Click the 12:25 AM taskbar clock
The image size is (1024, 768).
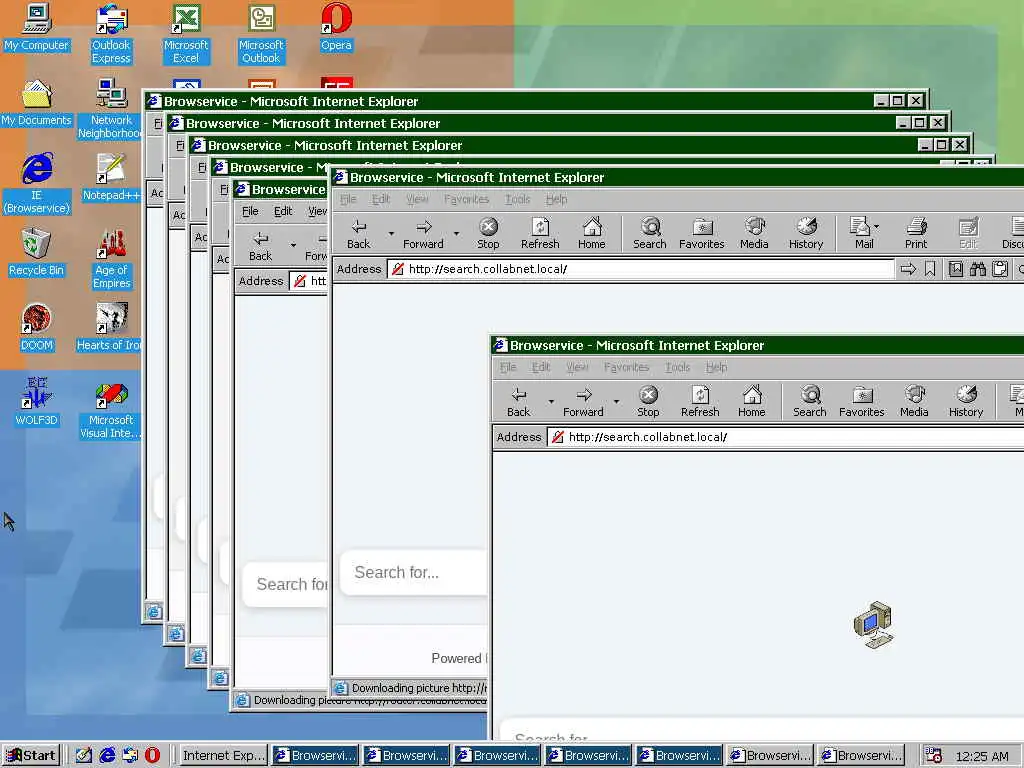click(982, 756)
